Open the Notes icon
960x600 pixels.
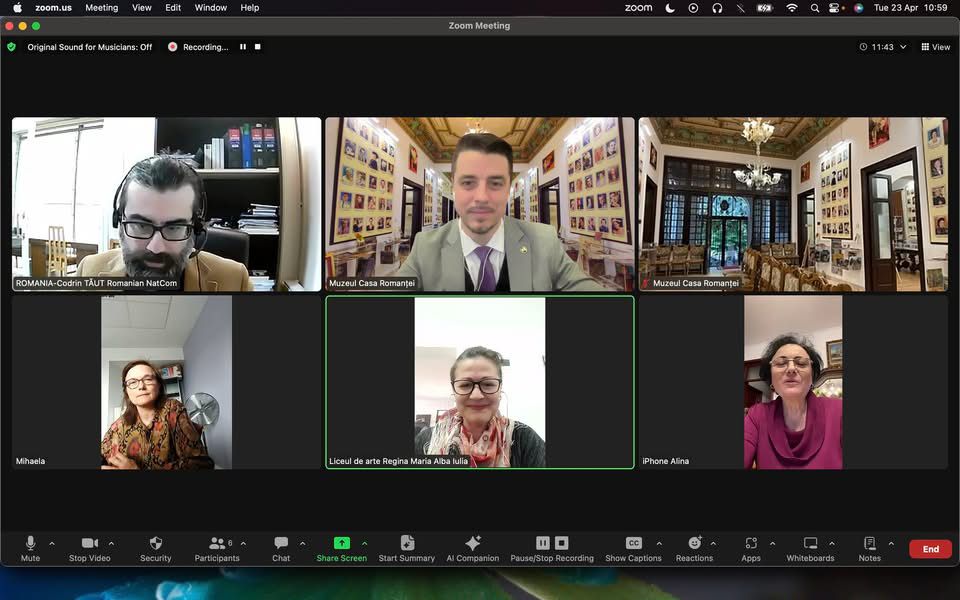(x=869, y=543)
